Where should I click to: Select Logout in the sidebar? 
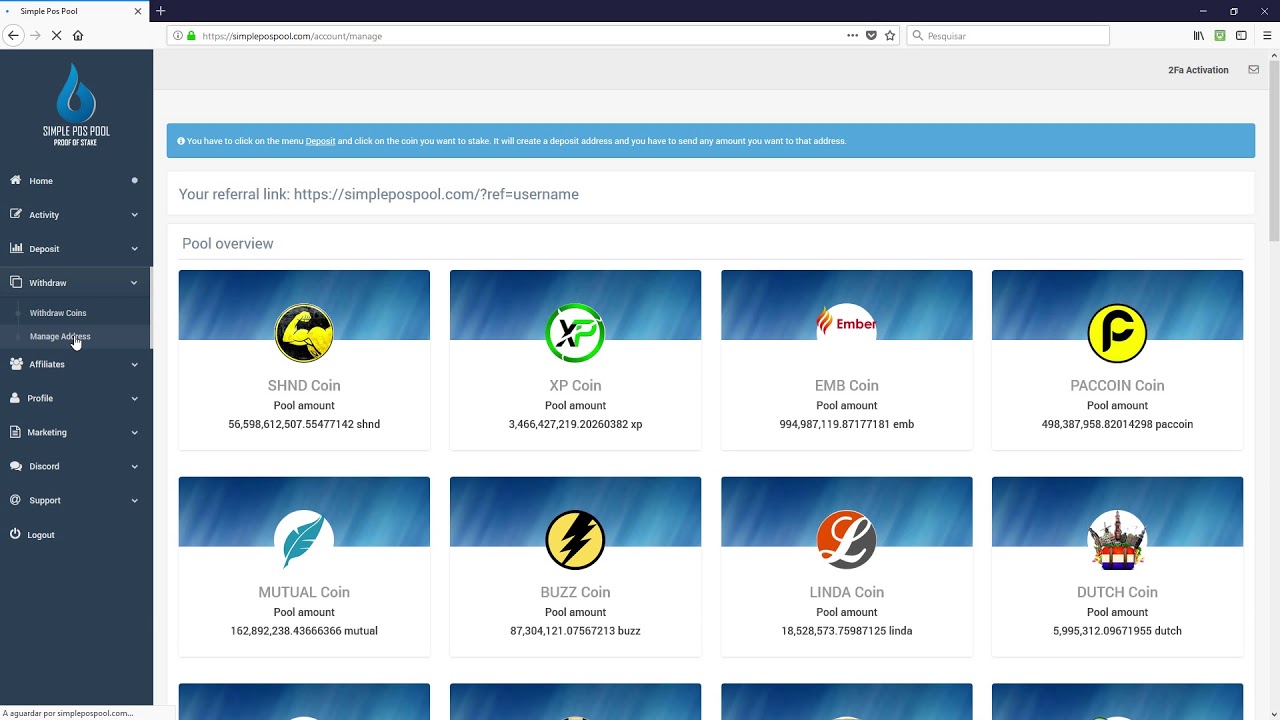pos(75,534)
